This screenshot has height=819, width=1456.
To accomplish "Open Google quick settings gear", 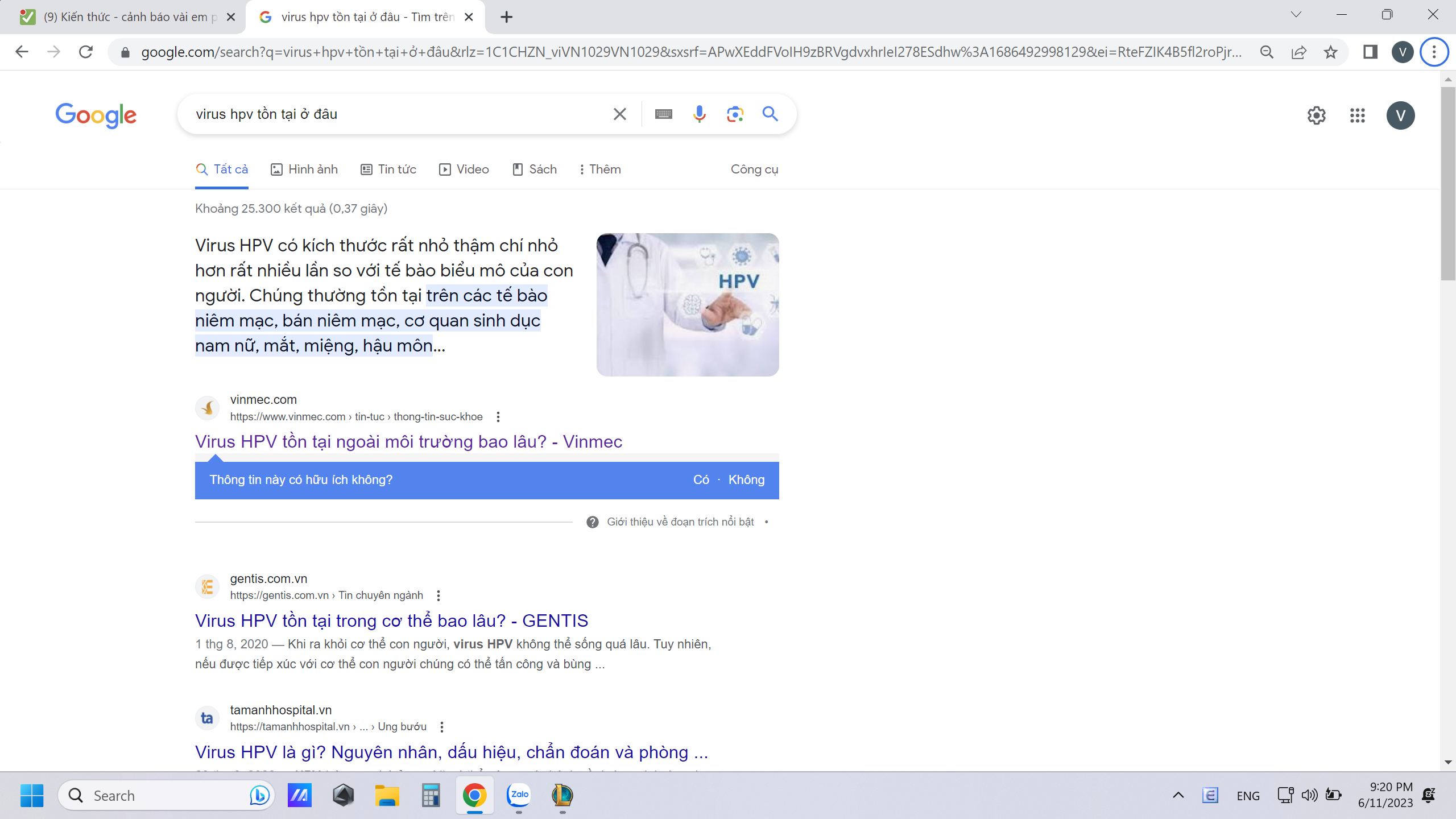I will pos(1316,115).
